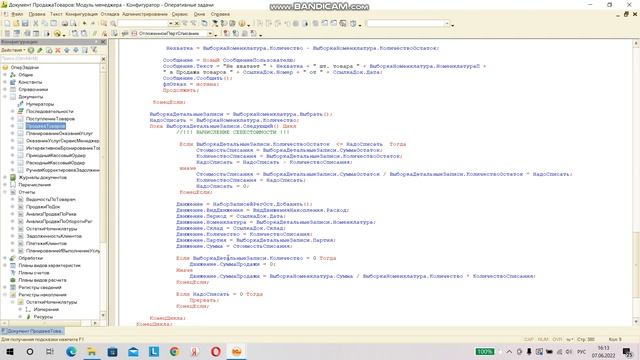The height and width of the screenshot is (360, 640).
Task: Click the 1C application taskbar icon
Action: coord(236,351)
